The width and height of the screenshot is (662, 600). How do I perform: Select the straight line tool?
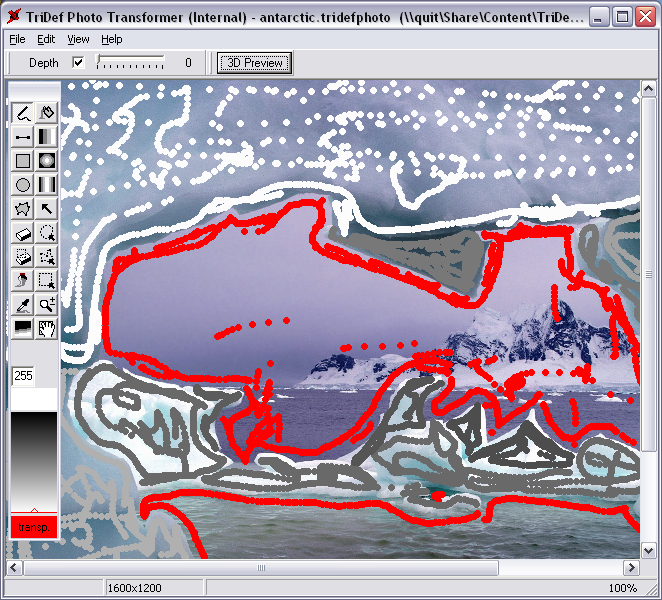(x=22, y=137)
